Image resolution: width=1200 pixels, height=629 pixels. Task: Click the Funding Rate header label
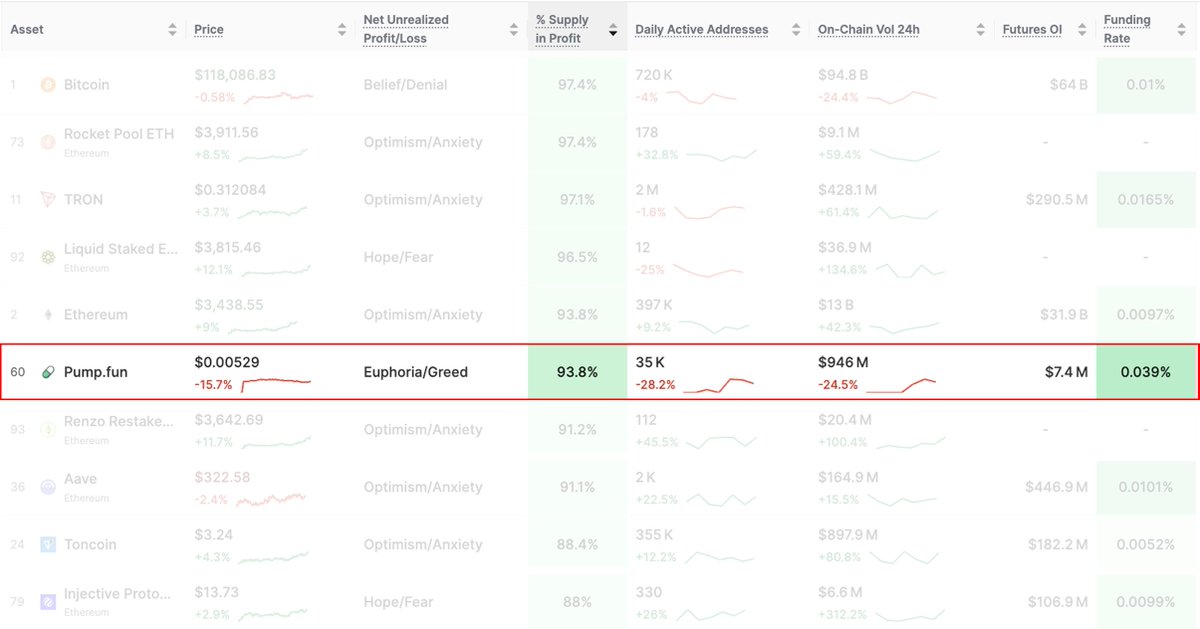pos(1127,29)
